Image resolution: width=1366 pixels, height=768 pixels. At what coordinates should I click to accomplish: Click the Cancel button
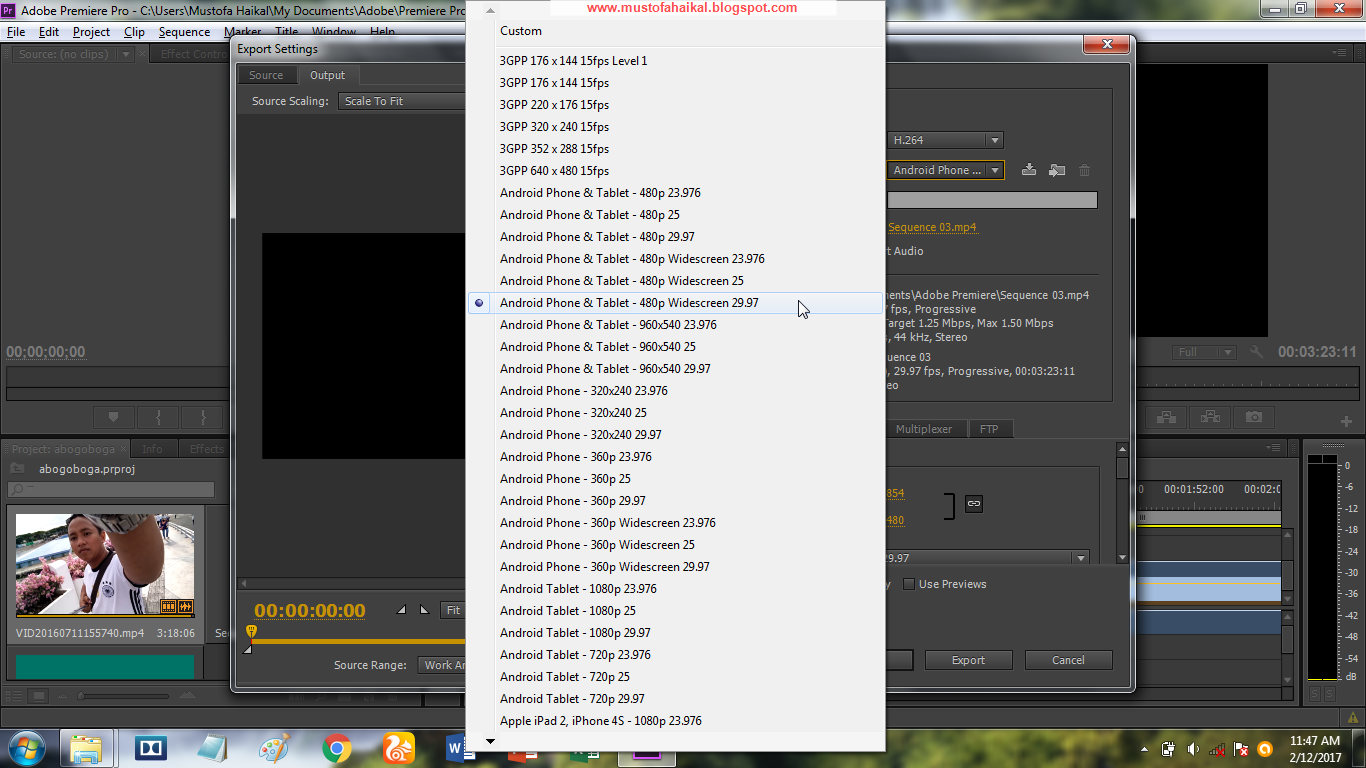tap(1068, 660)
